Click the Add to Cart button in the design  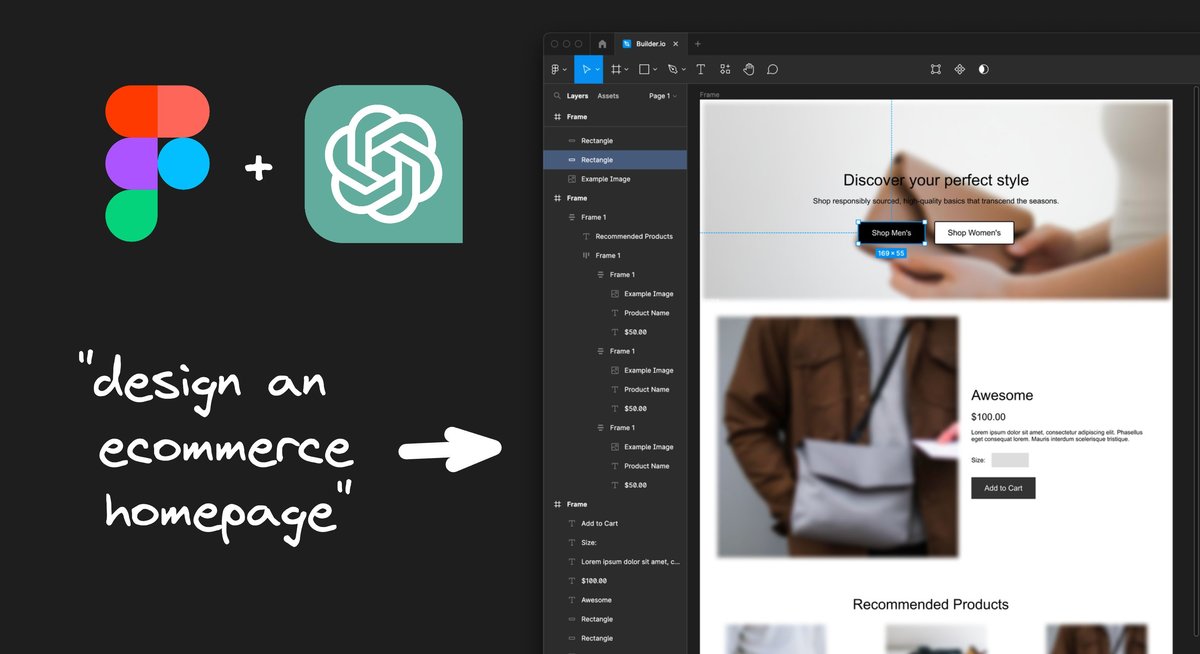(x=1003, y=487)
